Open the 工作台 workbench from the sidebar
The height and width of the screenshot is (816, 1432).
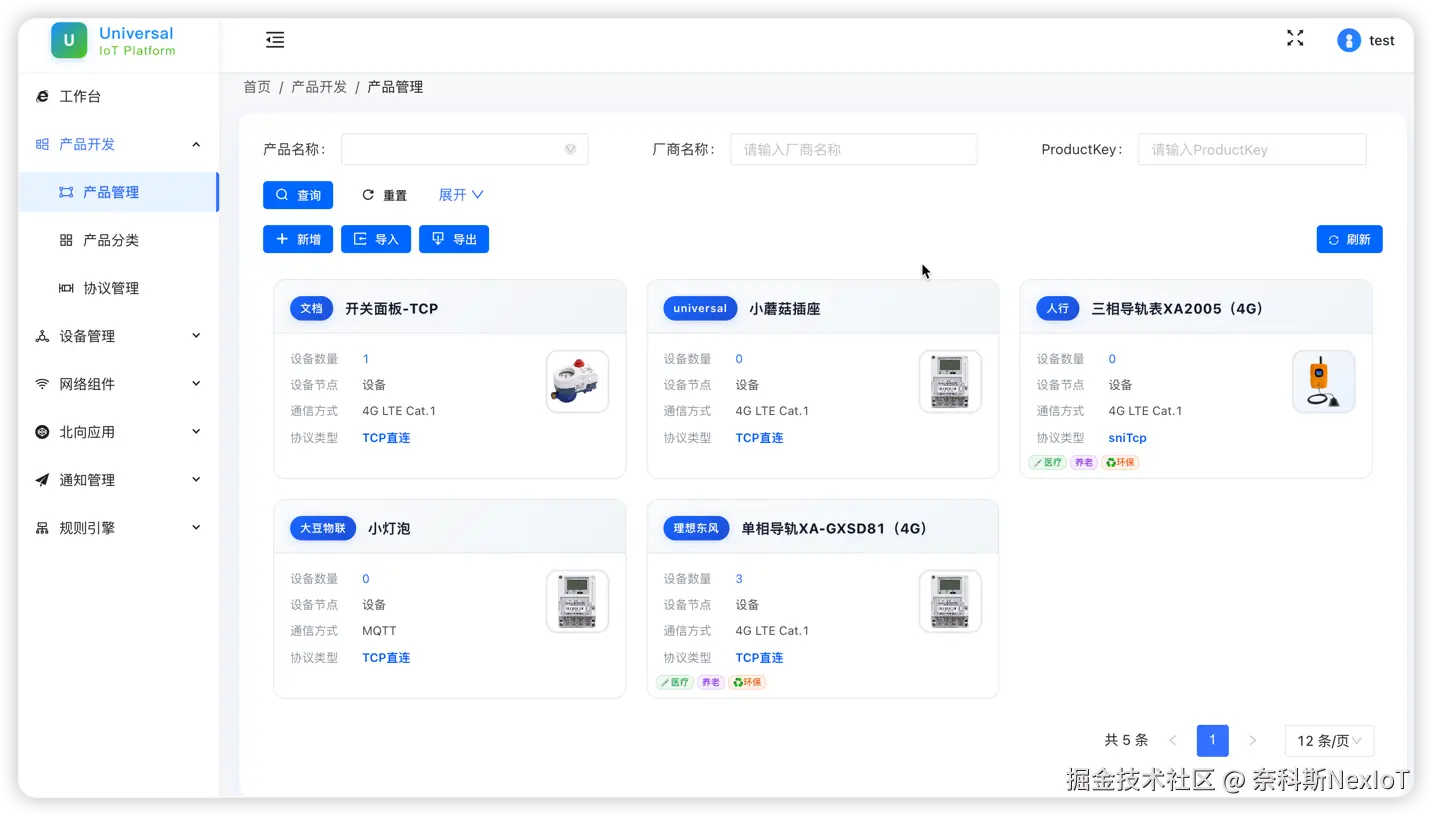click(x=80, y=95)
